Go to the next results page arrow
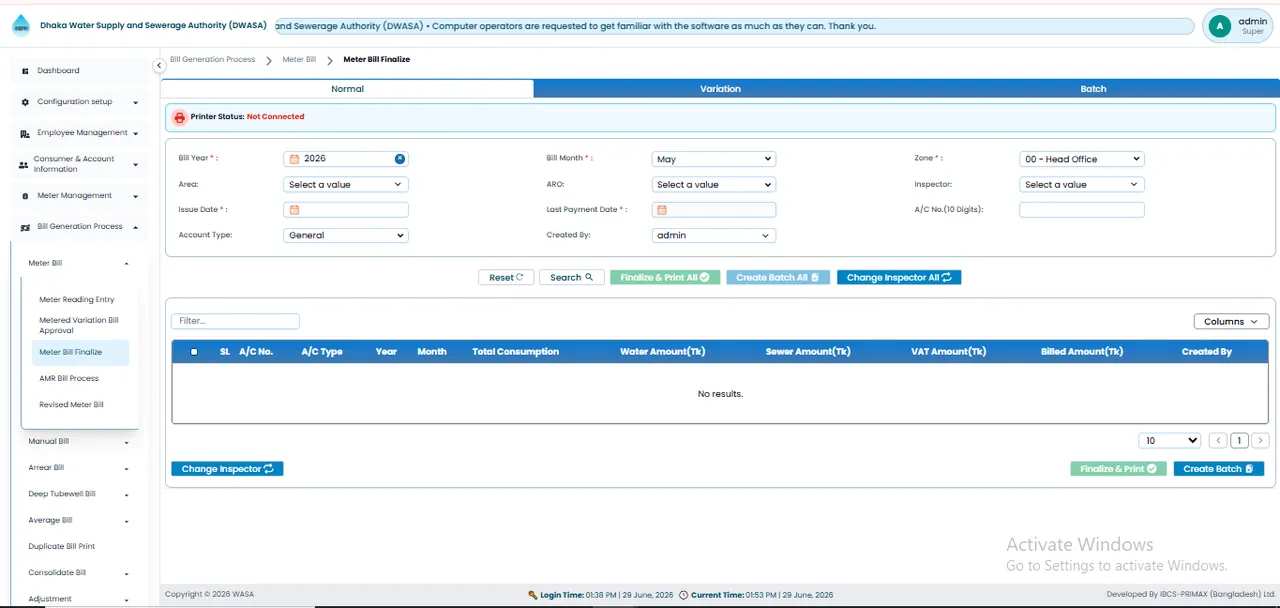The height and width of the screenshot is (608, 1280). [x=1260, y=441]
